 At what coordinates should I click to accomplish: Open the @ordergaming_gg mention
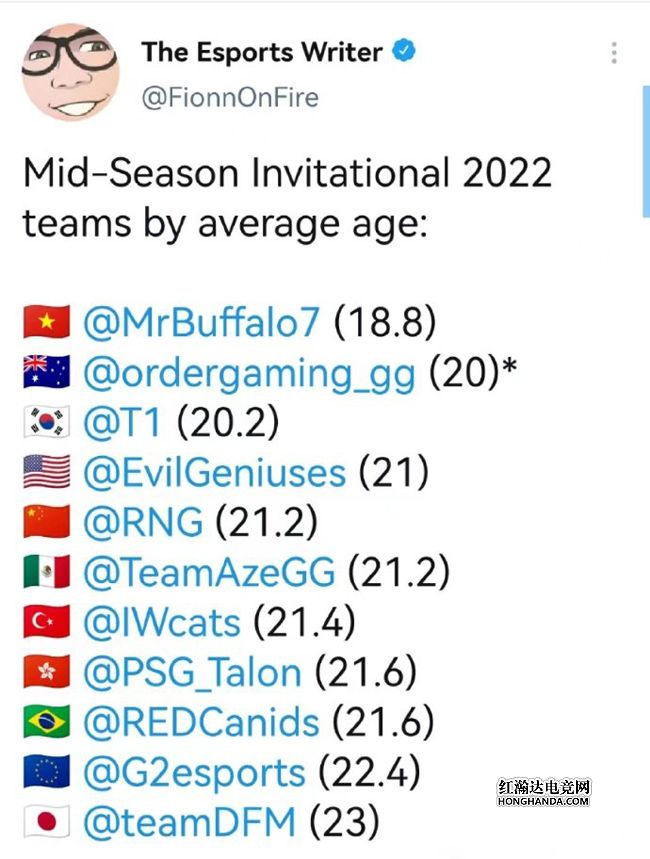click(249, 372)
